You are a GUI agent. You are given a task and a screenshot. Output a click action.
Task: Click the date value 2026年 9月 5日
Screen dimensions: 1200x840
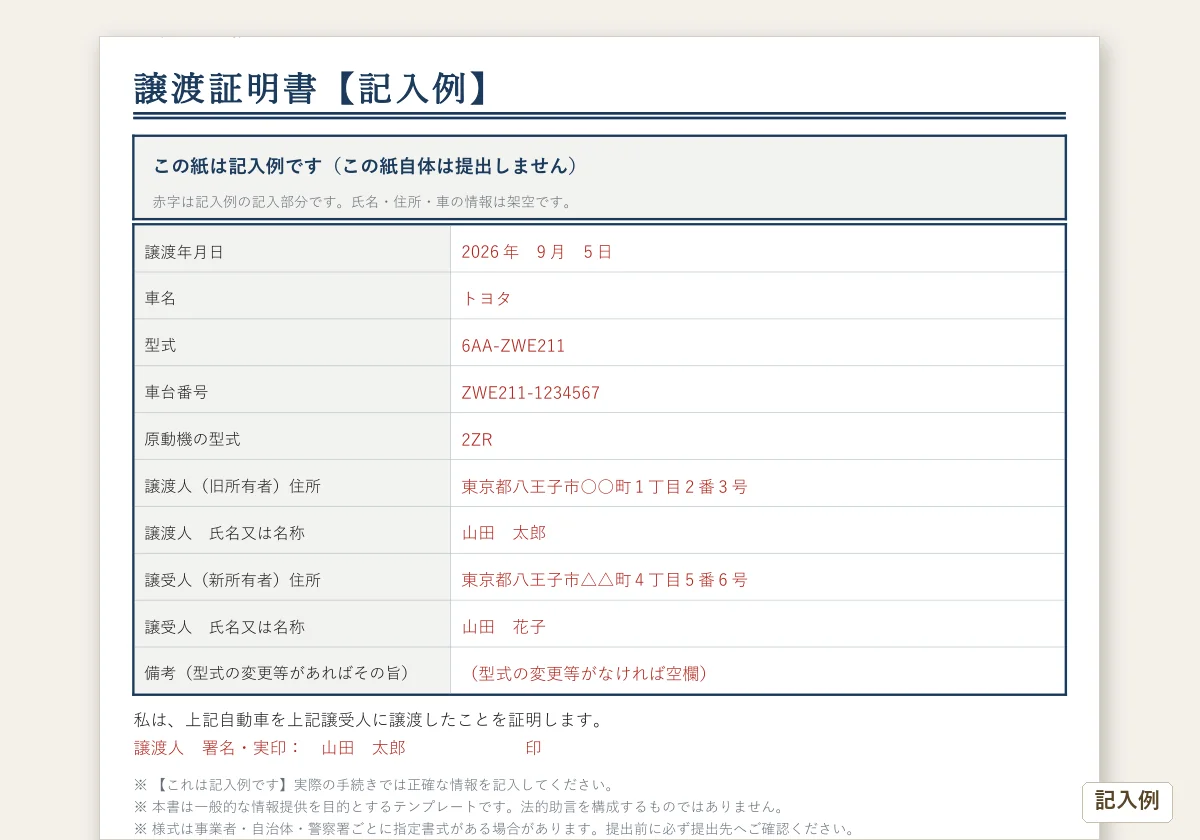[x=537, y=252]
